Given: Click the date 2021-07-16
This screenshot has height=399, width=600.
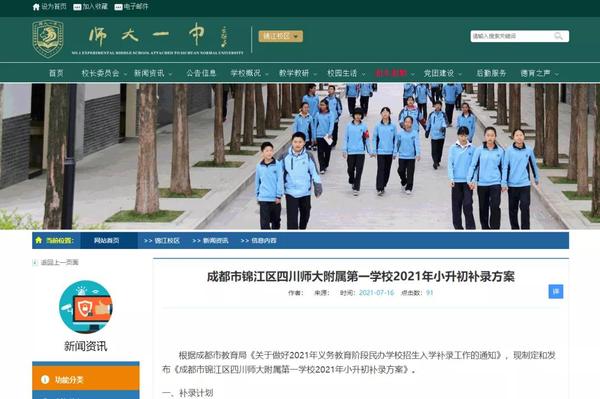Looking at the screenshot, I should tap(376, 293).
